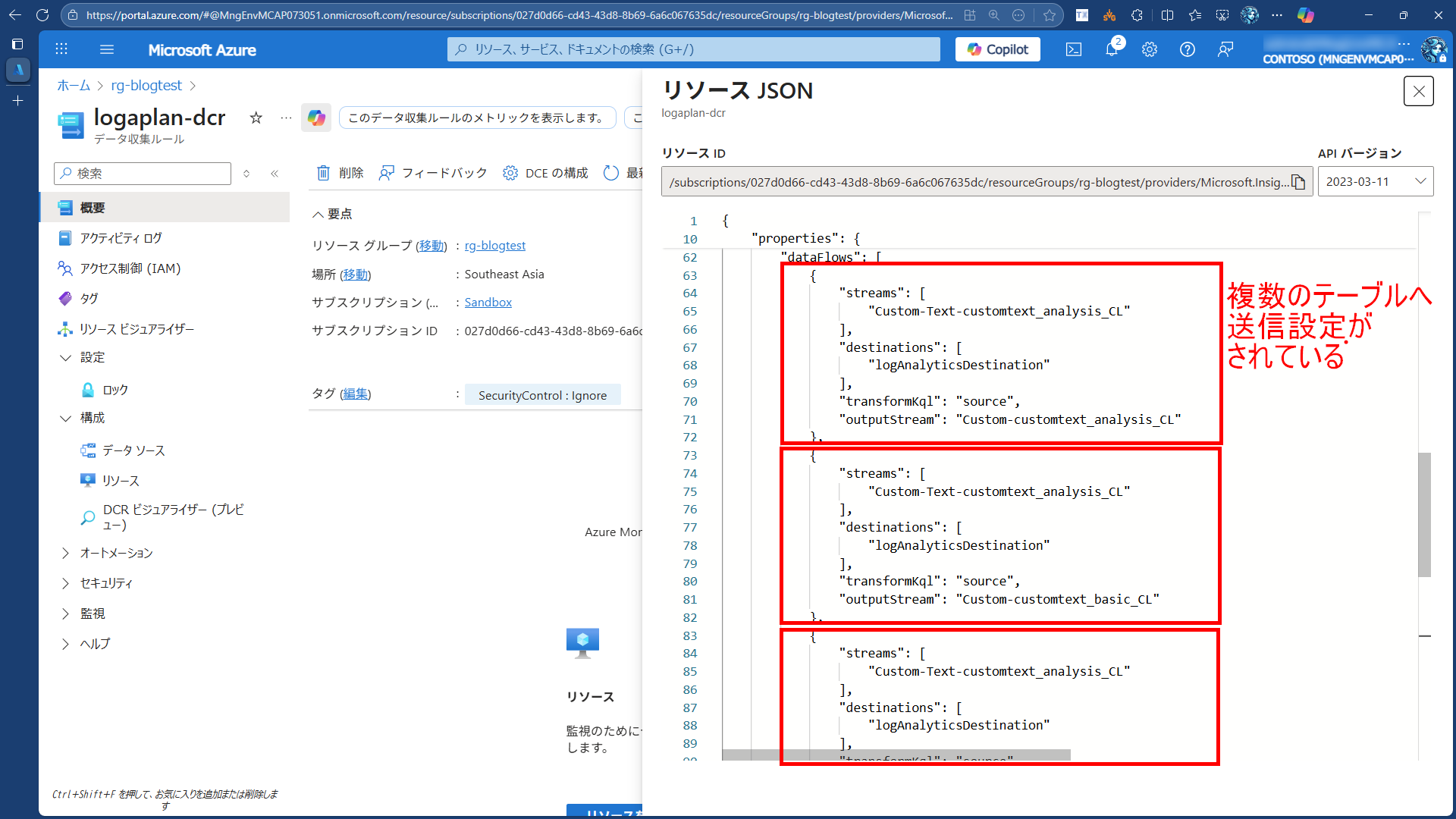Image resolution: width=1456 pixels, height=819 pixels.
Task: Click the help question mark icon
Action: [1188, 49]
